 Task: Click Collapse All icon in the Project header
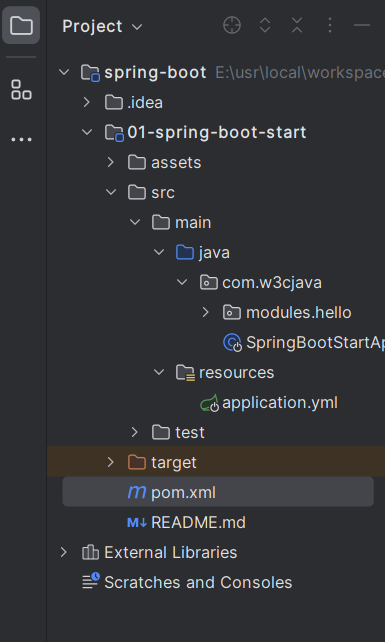297,25
